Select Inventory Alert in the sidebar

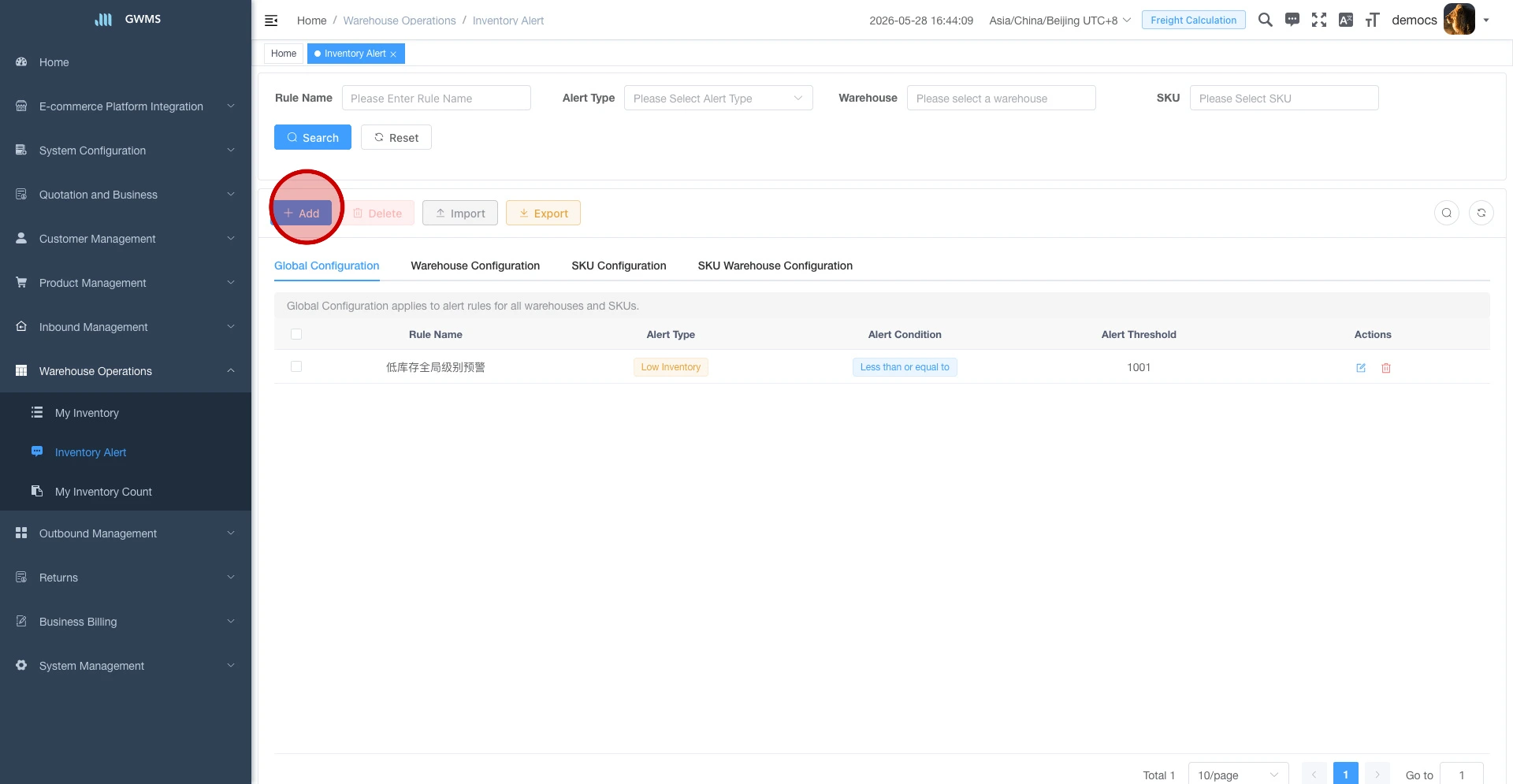coord(126,451)
